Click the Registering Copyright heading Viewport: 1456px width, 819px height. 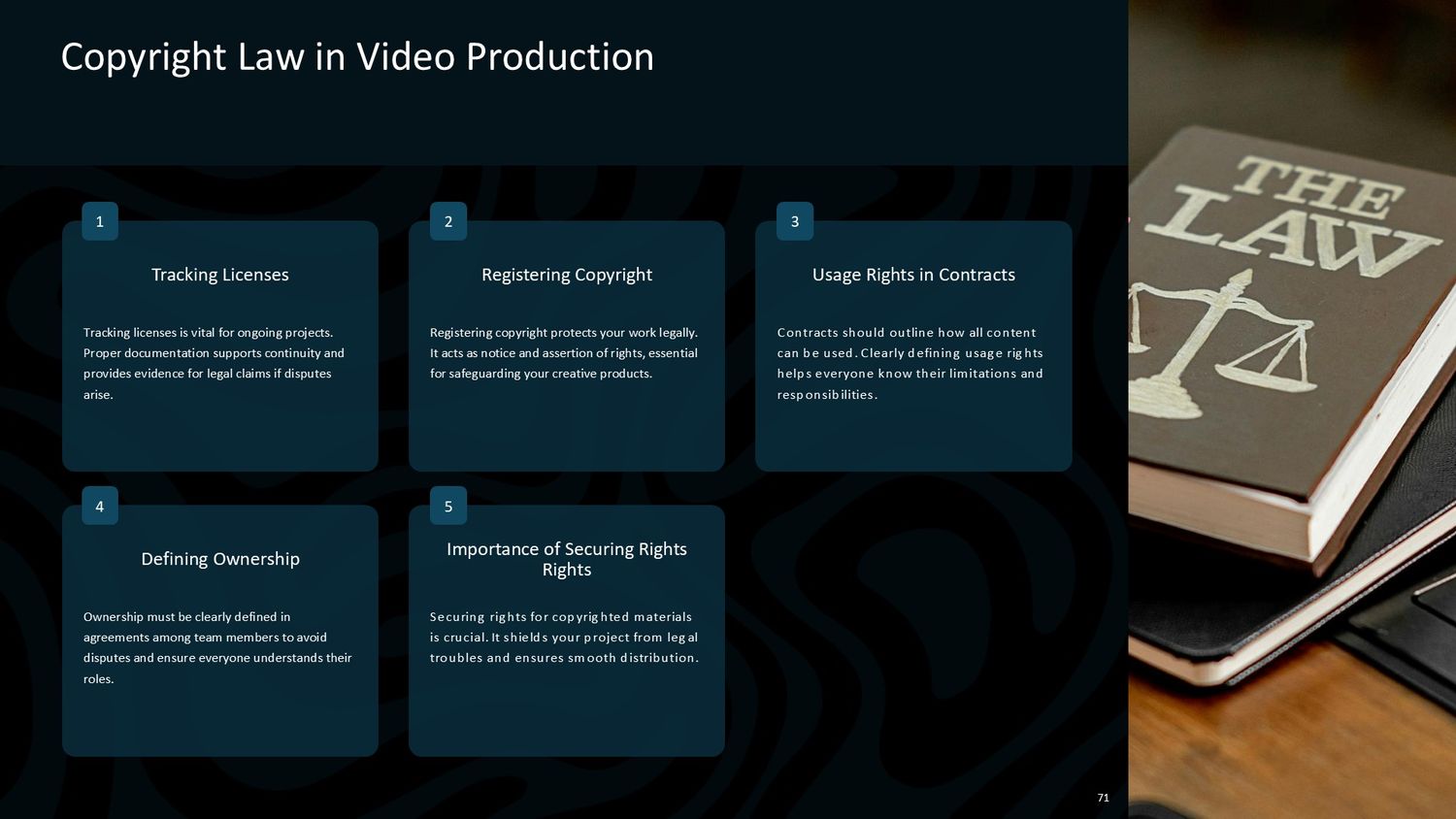click(x=567, y=275)
